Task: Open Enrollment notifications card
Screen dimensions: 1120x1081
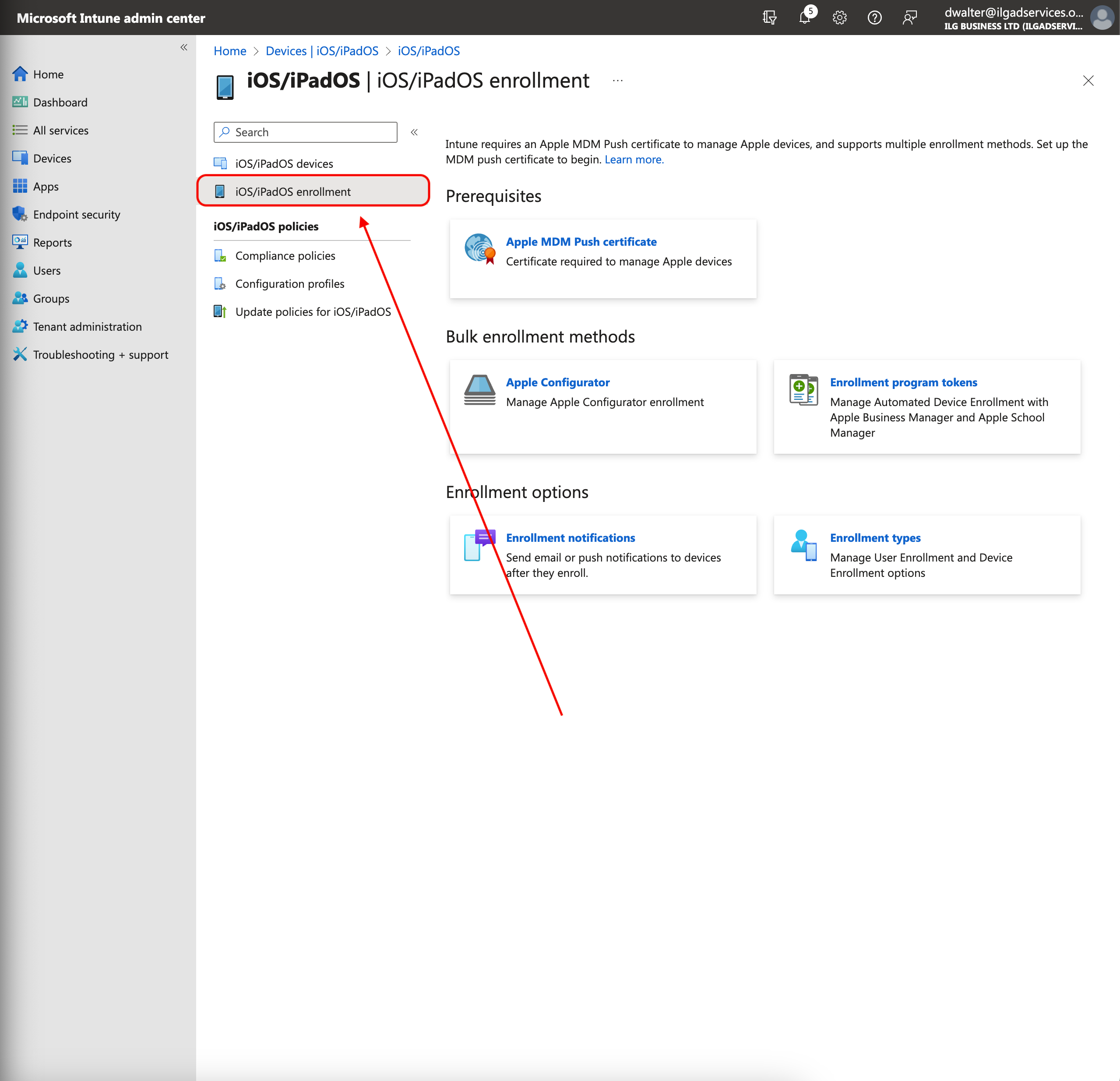Action: (570, 538)
